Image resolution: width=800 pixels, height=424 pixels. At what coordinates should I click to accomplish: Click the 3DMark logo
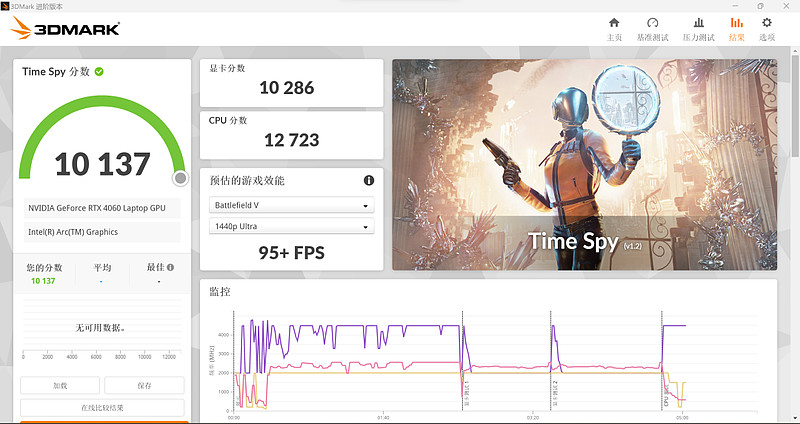click(x=65, y=28)
